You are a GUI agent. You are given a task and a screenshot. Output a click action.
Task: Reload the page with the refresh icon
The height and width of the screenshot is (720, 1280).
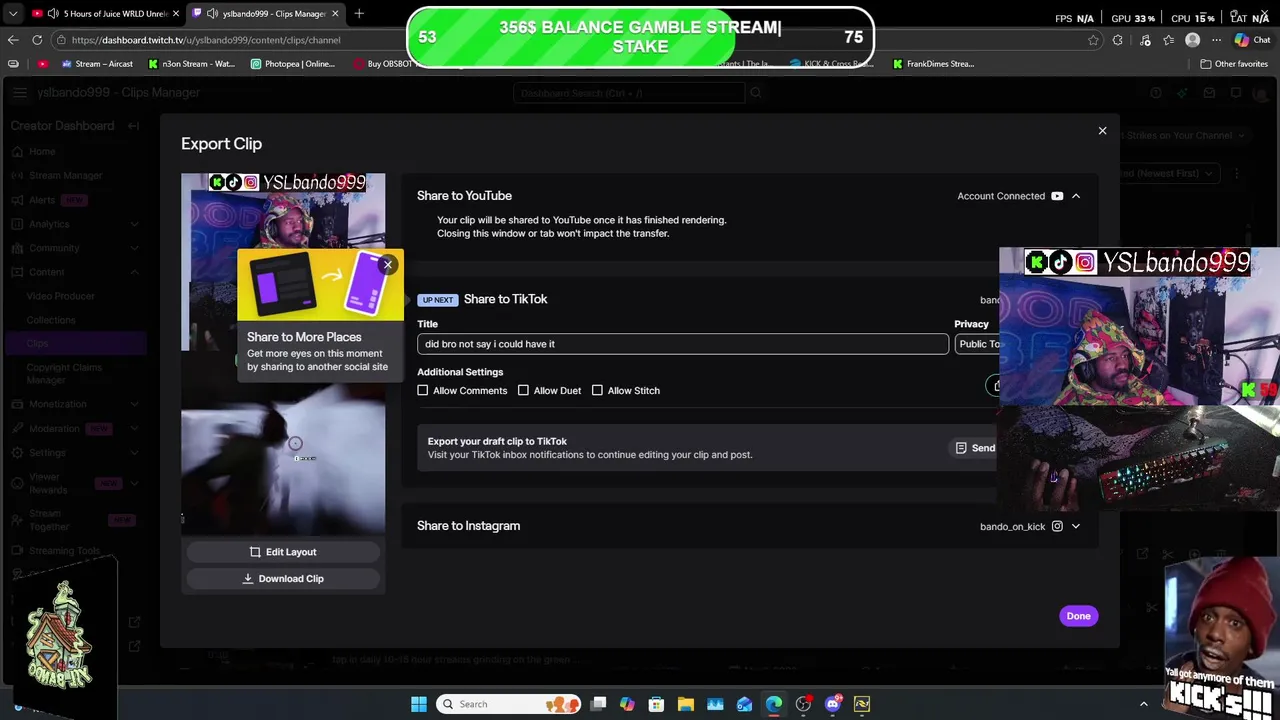pyautogui.click(x=37, y=40)
